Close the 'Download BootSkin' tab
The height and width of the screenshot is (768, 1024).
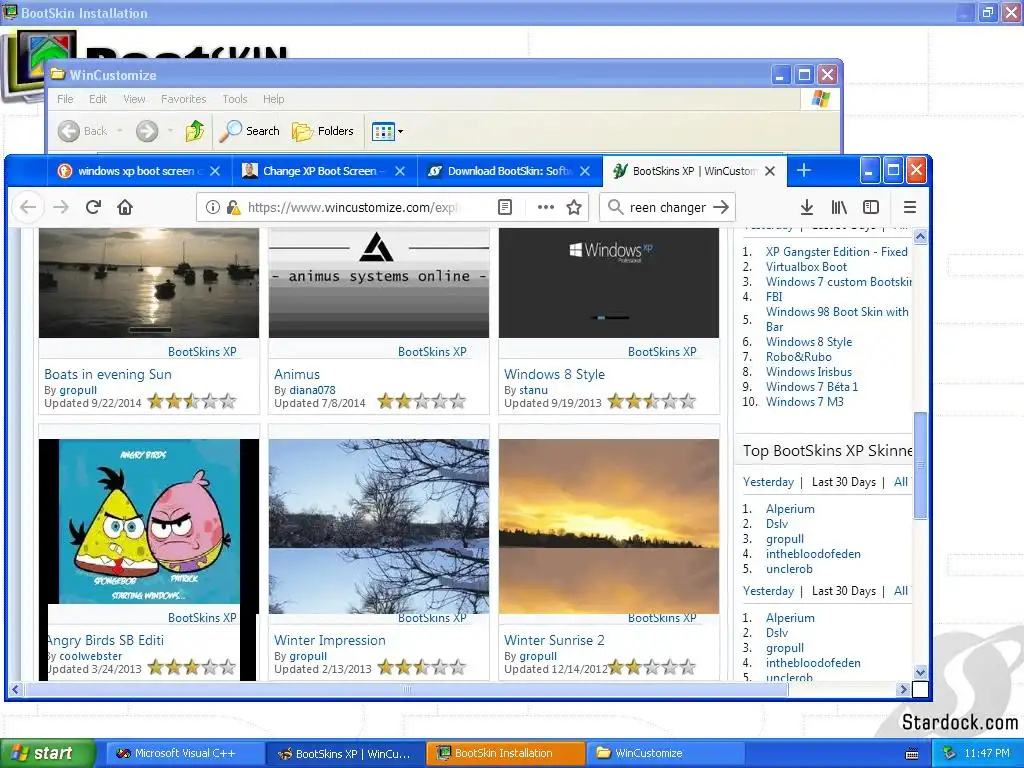coord(585,171)
